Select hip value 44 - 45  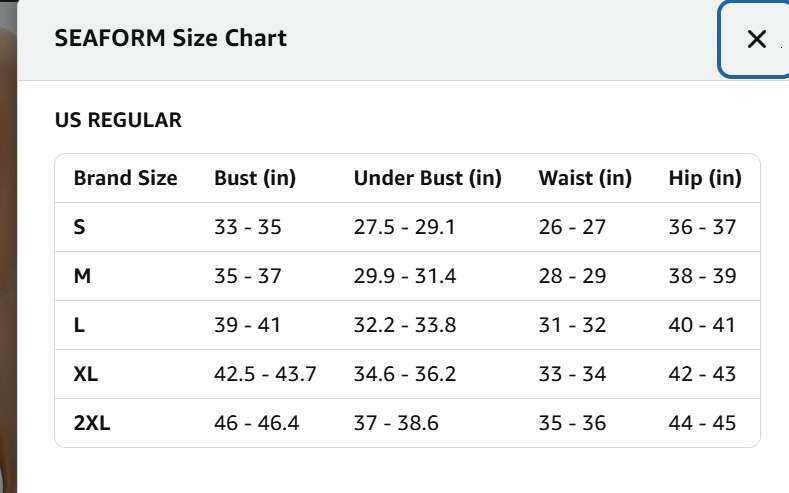(x=702, y=423)
